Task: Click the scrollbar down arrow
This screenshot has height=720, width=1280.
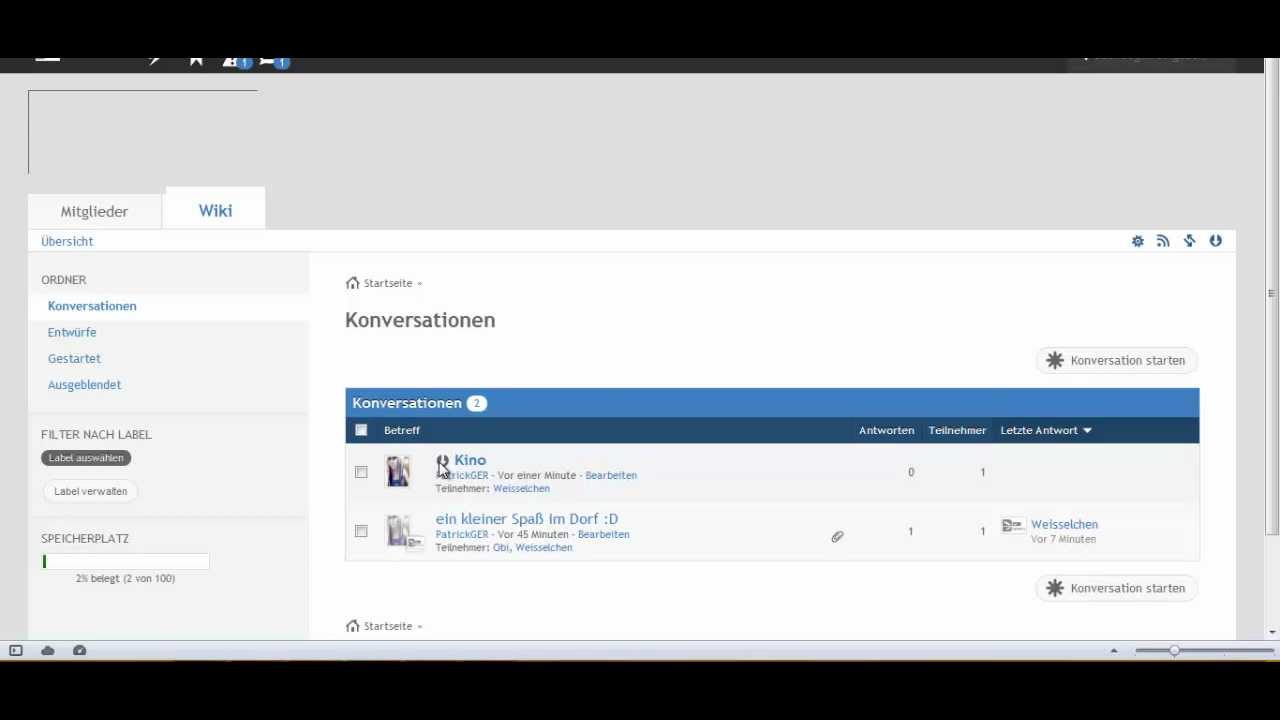Action: 1271,632
